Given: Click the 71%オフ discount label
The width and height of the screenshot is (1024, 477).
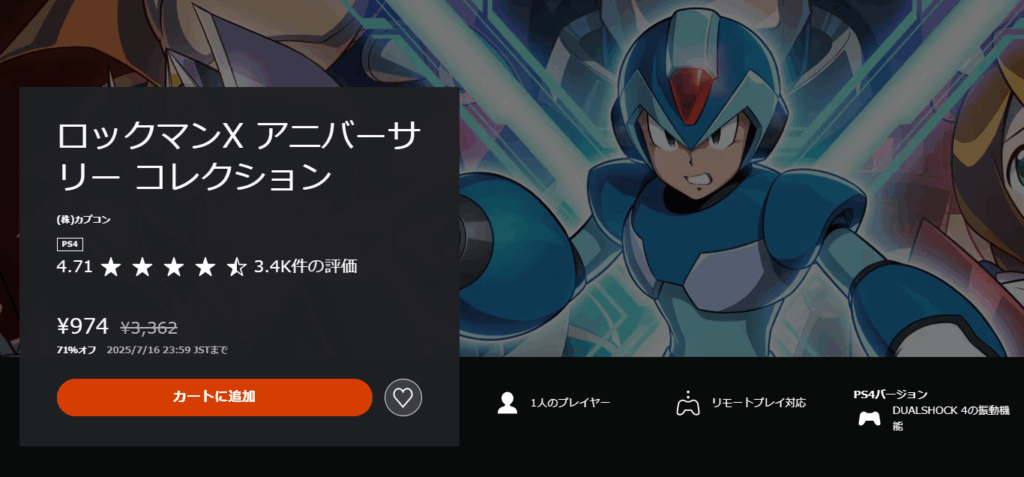Looking at the screenshot, I should (x=76, y=350).
